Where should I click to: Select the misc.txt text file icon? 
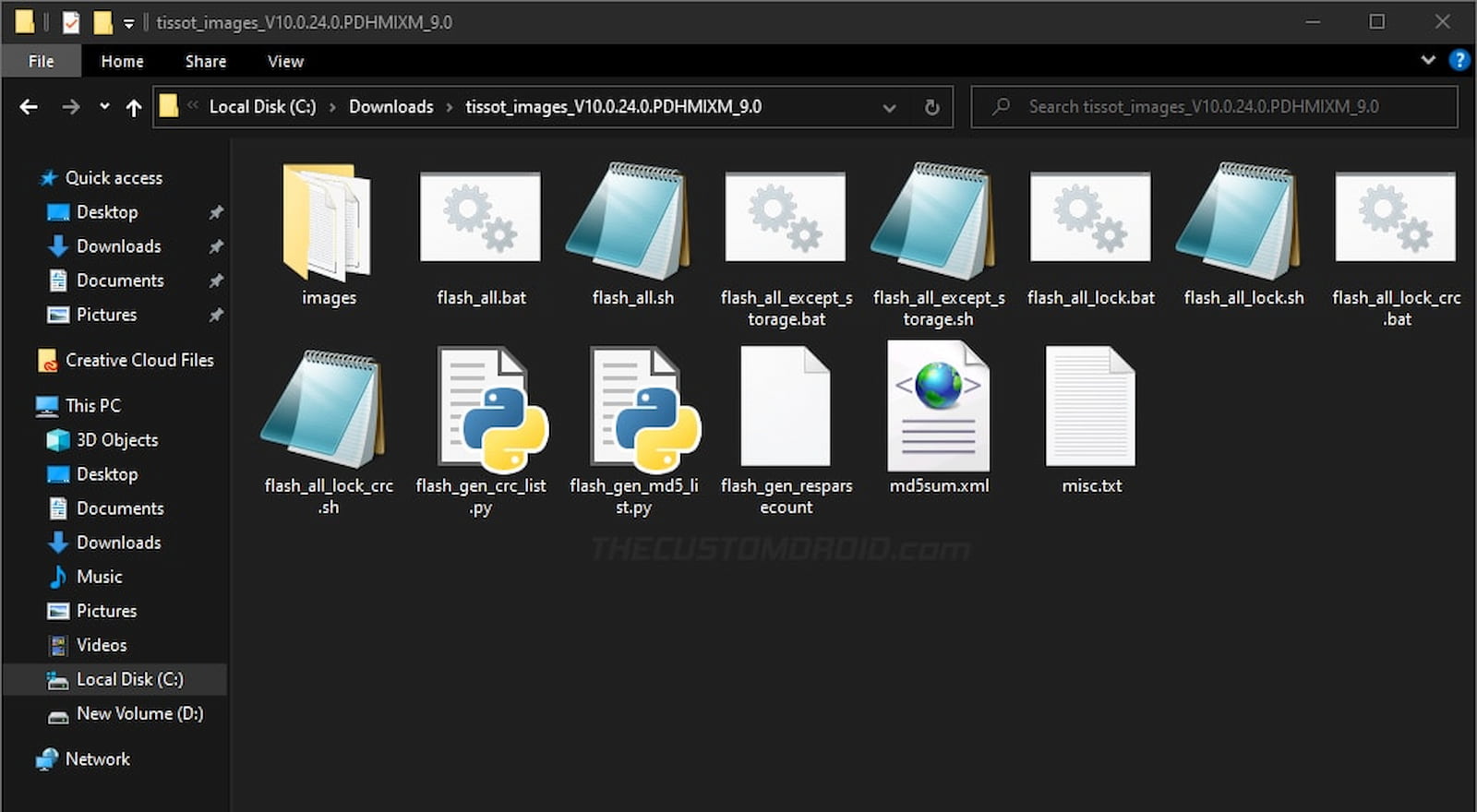click(1090, 407)
